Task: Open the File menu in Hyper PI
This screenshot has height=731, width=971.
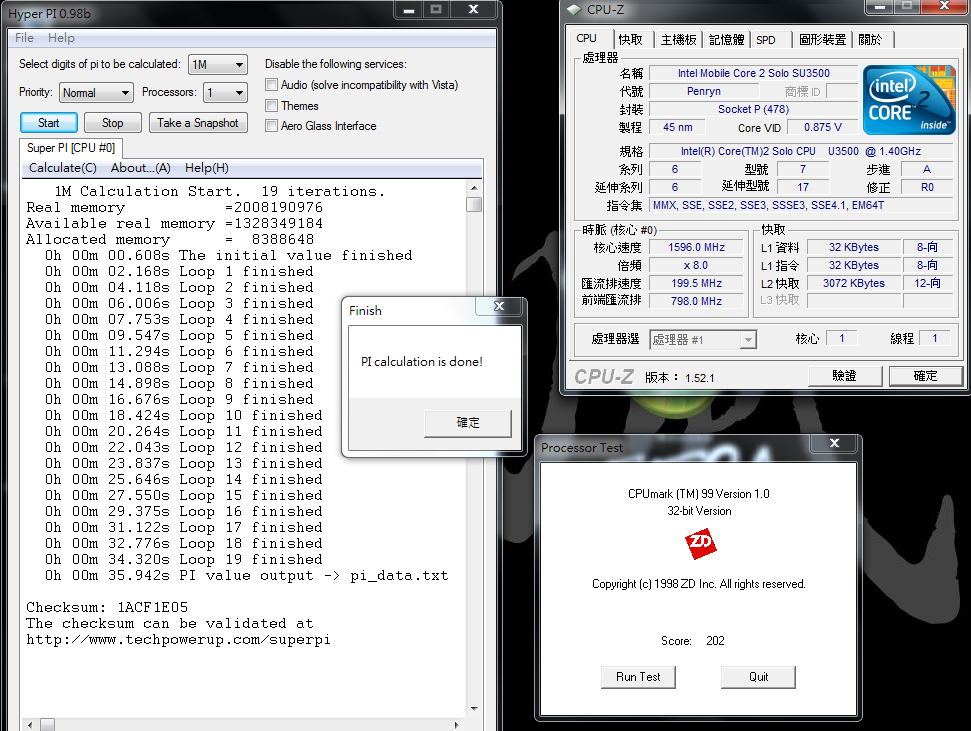Action: point(25,38)
